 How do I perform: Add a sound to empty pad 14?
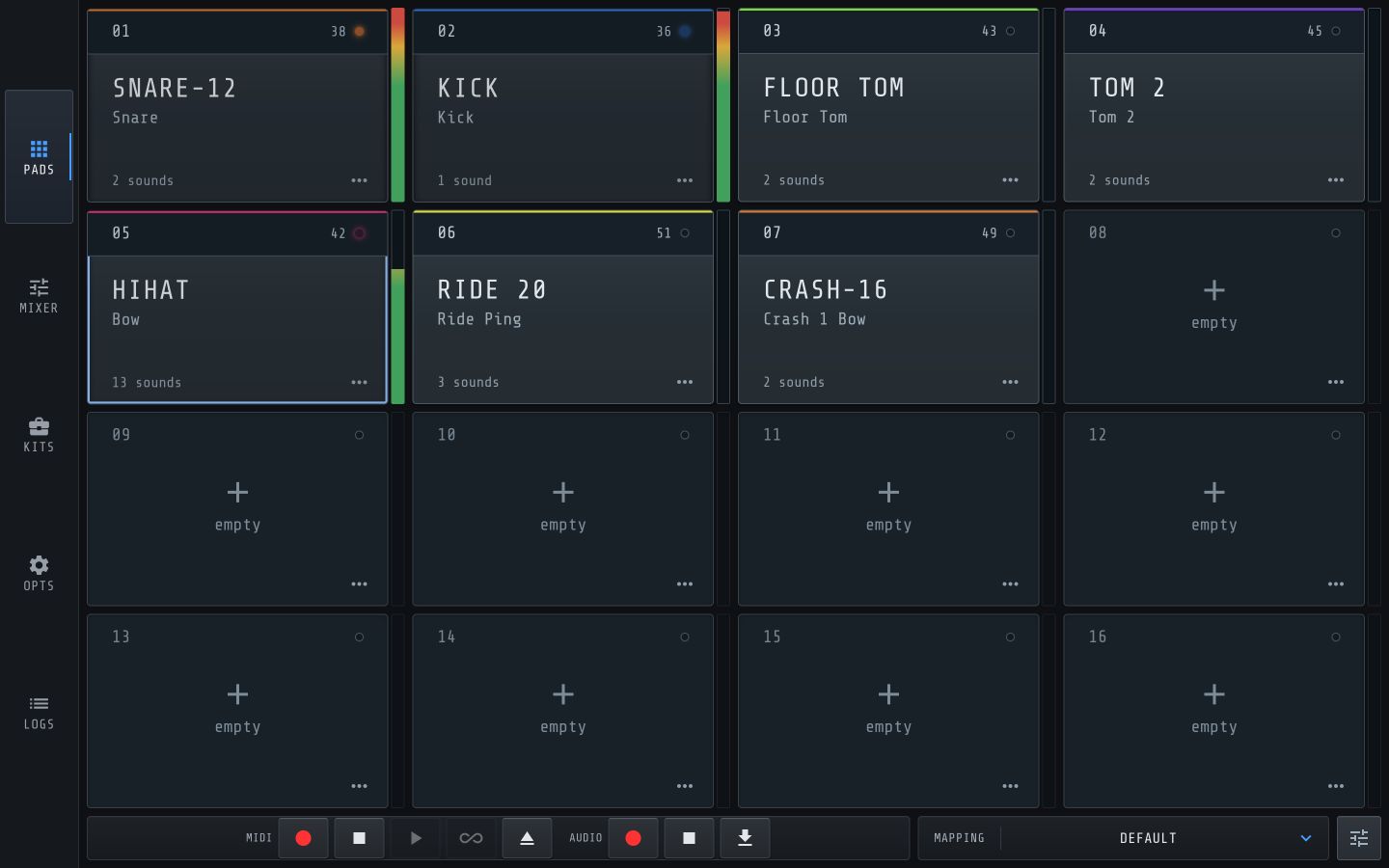[563, 694]
